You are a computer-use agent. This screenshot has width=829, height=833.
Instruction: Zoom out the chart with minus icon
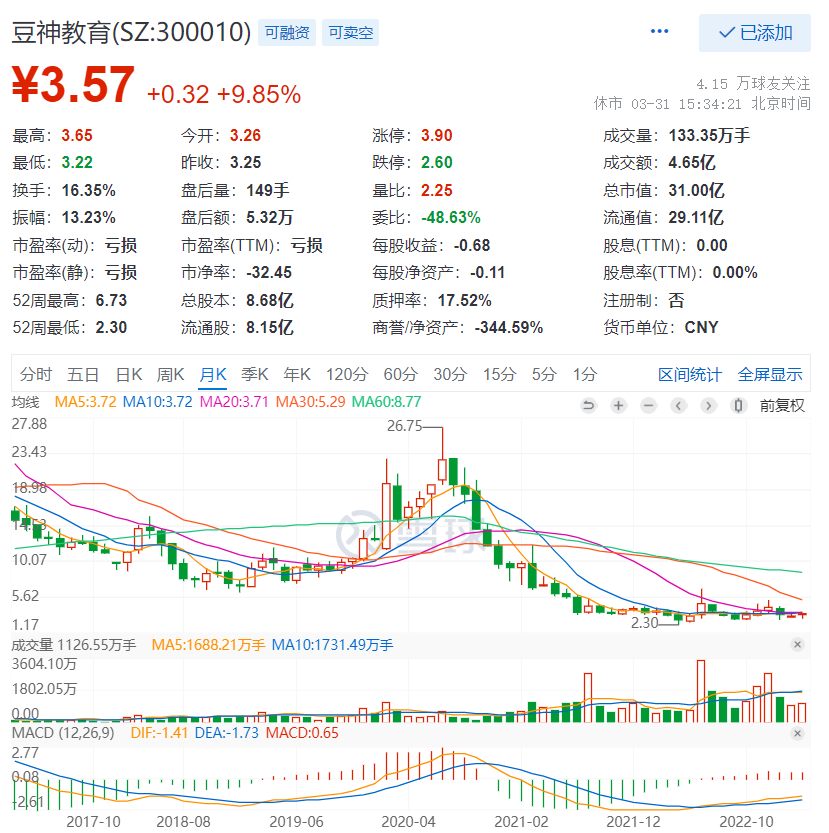tap(648, 406)
